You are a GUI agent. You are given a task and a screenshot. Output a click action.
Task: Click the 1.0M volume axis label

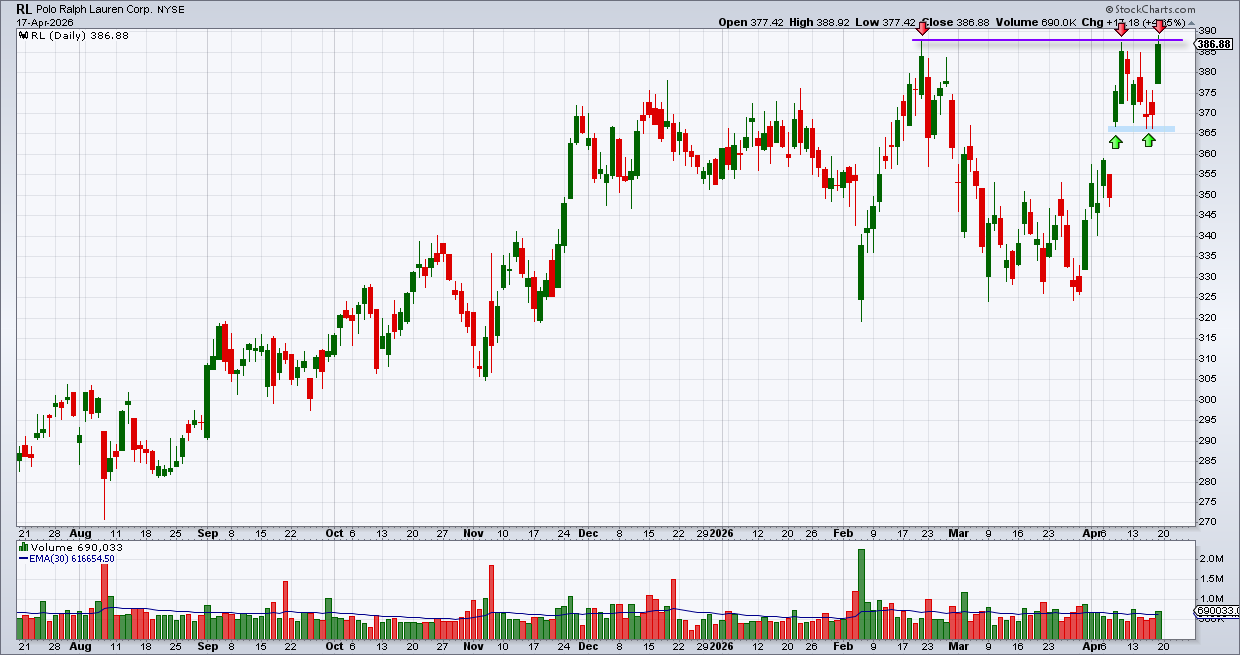(x=1212, y=598)
